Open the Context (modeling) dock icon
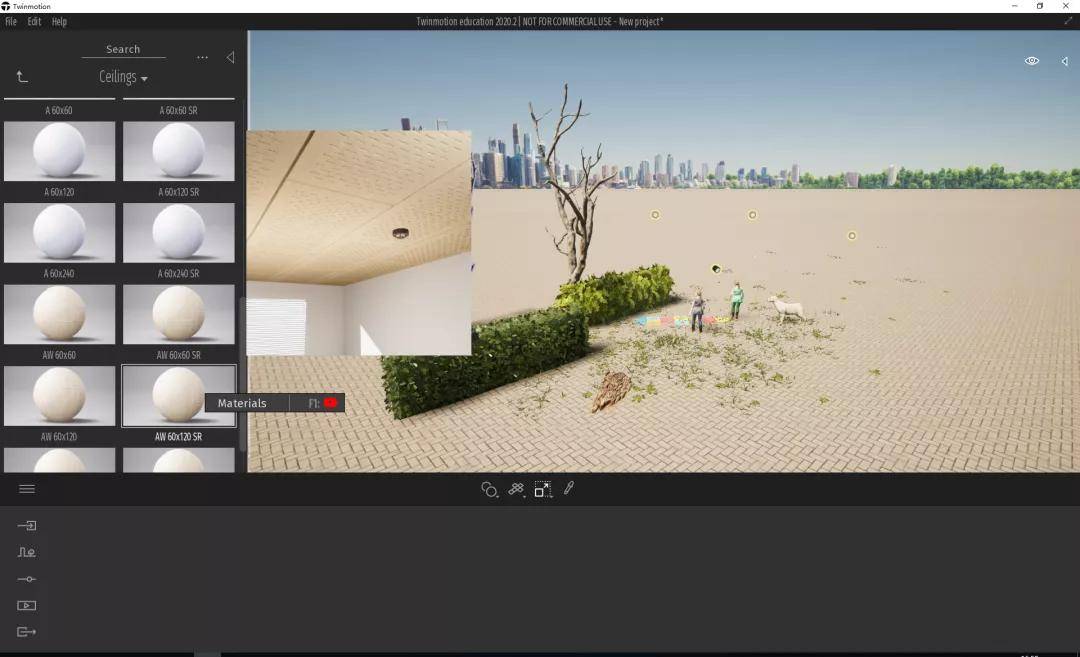This screenshot has width=1080, height=657. 27,552
